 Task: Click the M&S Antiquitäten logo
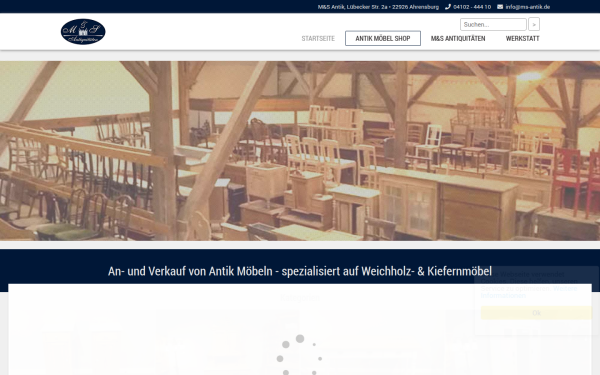pyautogui.click(x=83, y=32)
